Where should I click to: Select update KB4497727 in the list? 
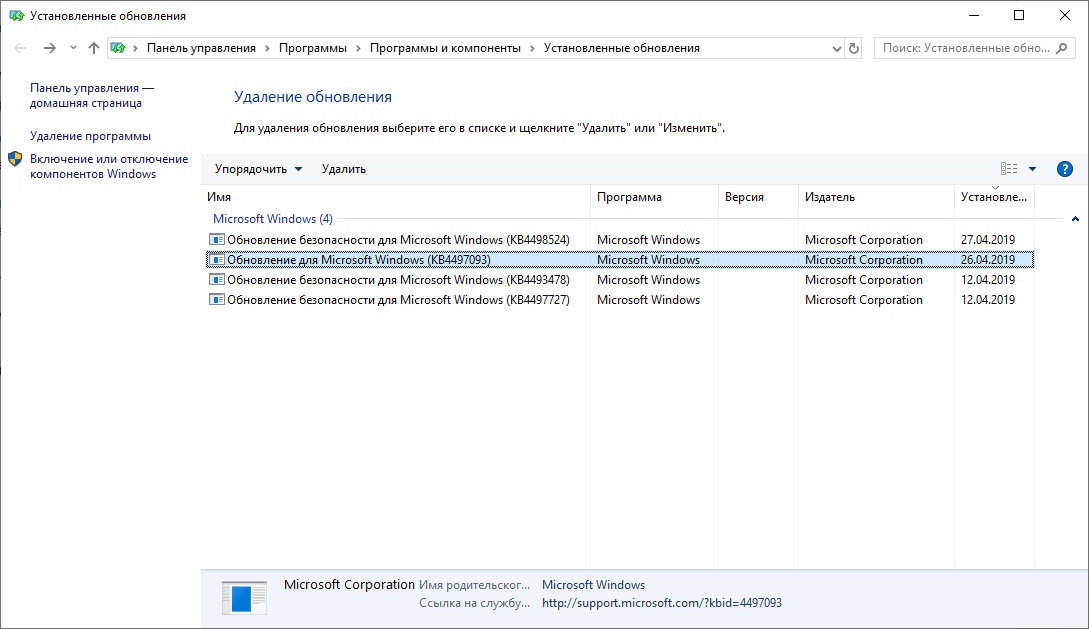pos(620,300)
